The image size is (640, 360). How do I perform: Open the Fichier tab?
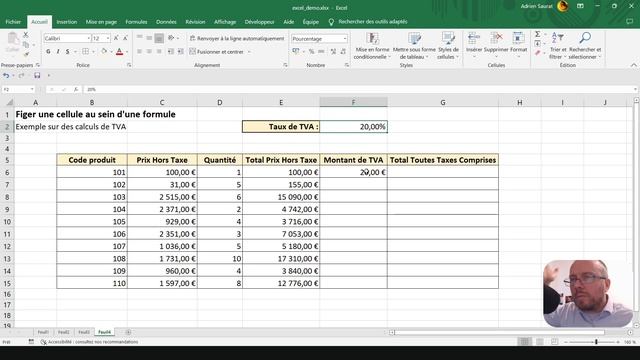click(x=13, y=22)
